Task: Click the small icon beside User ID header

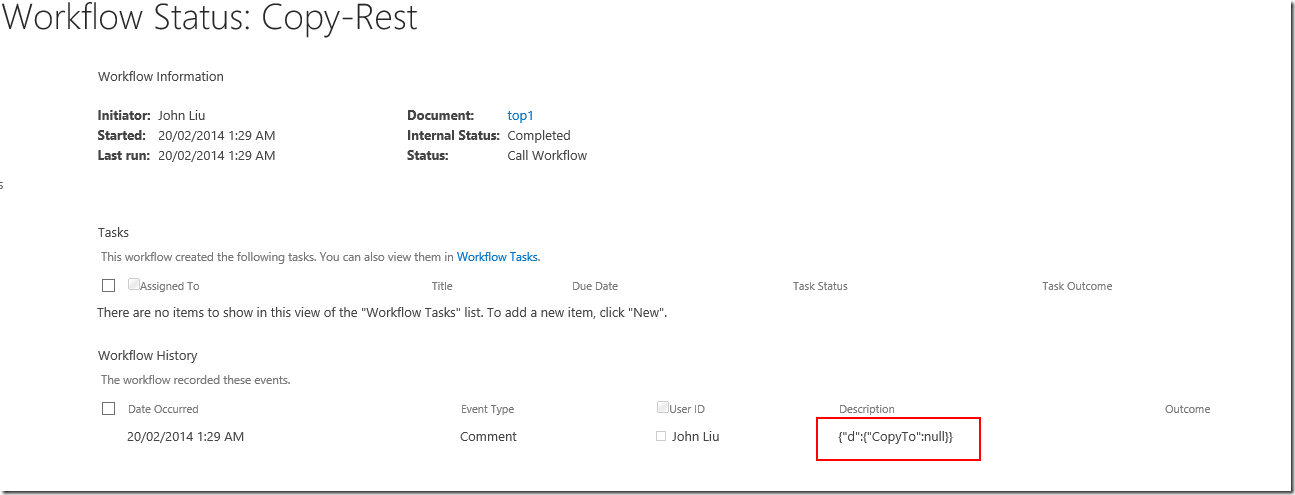Action: 662,407
